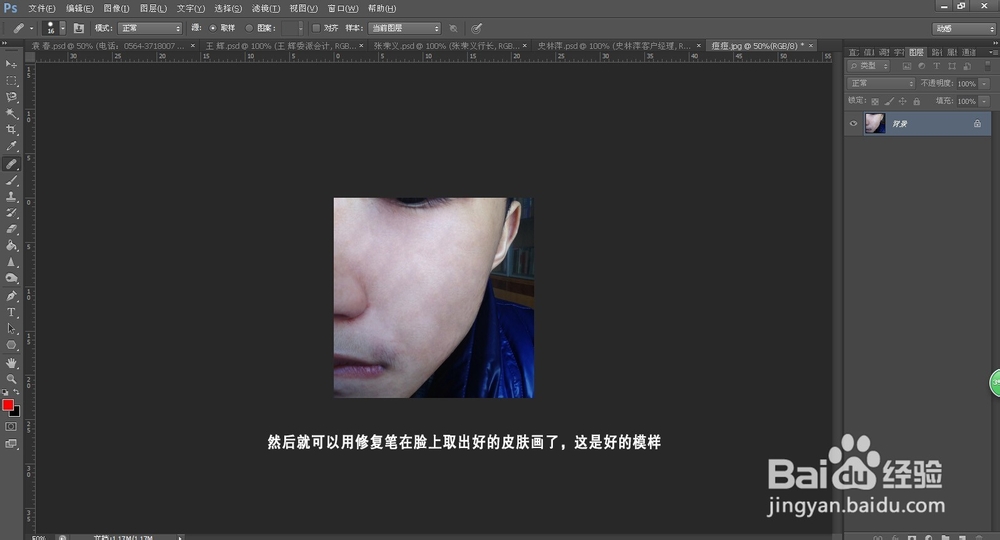Select the Brush tool
Viewport: 1000px width, 540px height.
pyautogui.click(x=11, y=180)
